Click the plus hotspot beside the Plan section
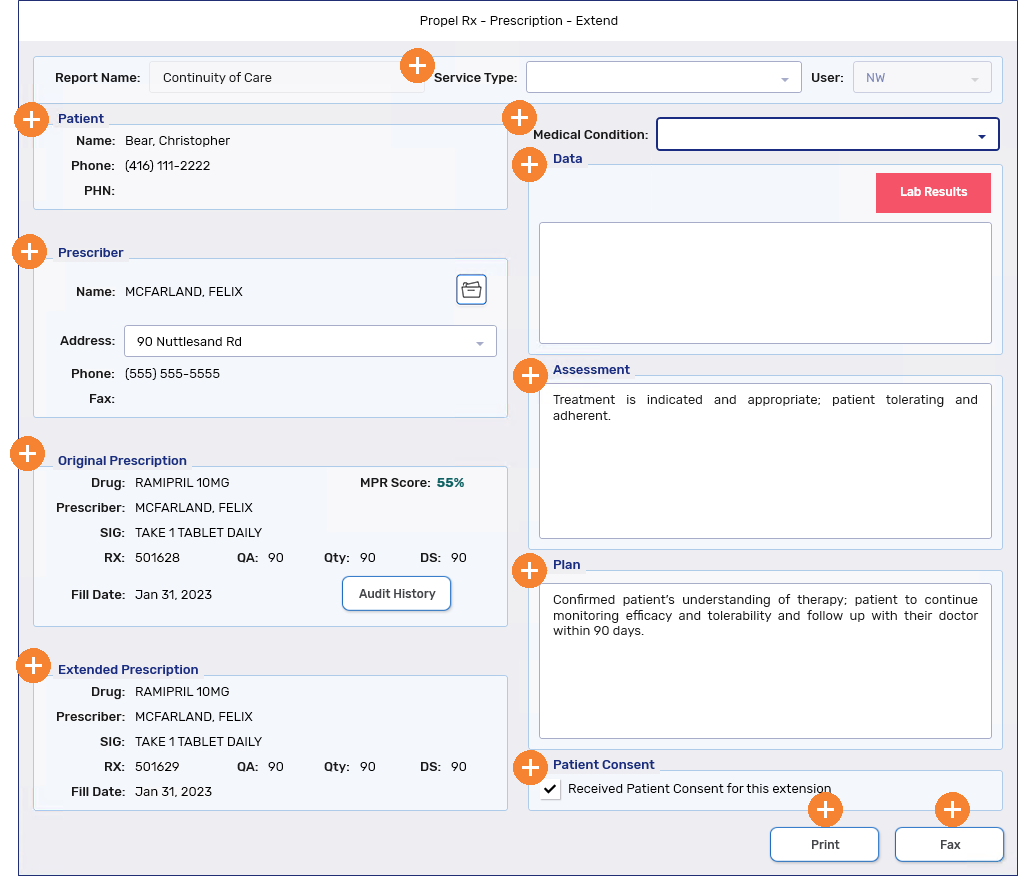This screenshot has height=876, width=1018. 528,570
